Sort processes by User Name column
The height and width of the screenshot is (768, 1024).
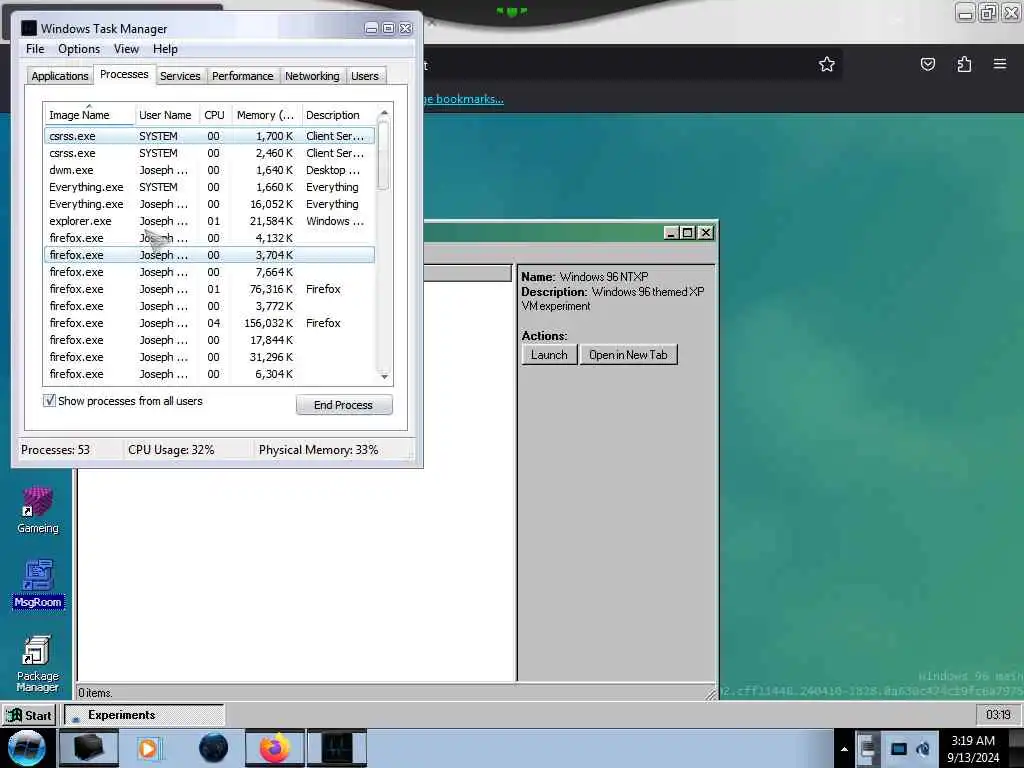pyautogui.click(x=166, y=115)
